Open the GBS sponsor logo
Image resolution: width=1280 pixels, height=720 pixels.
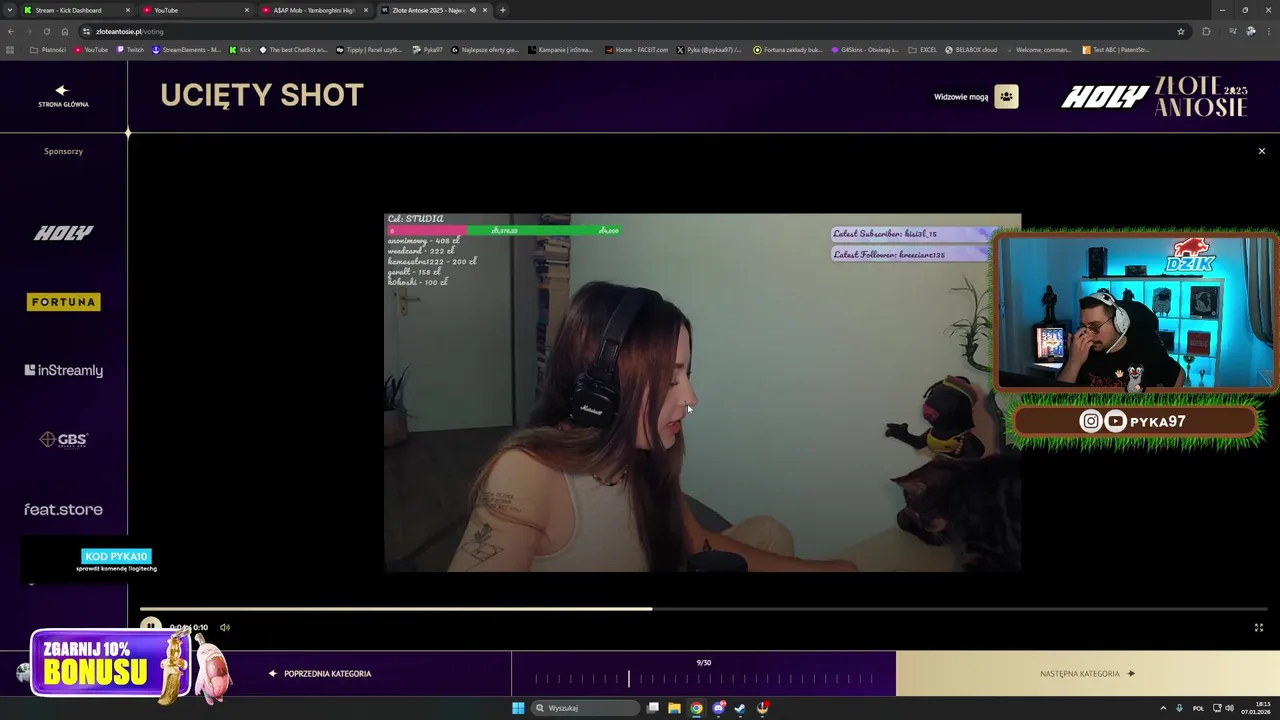[63, 440]
